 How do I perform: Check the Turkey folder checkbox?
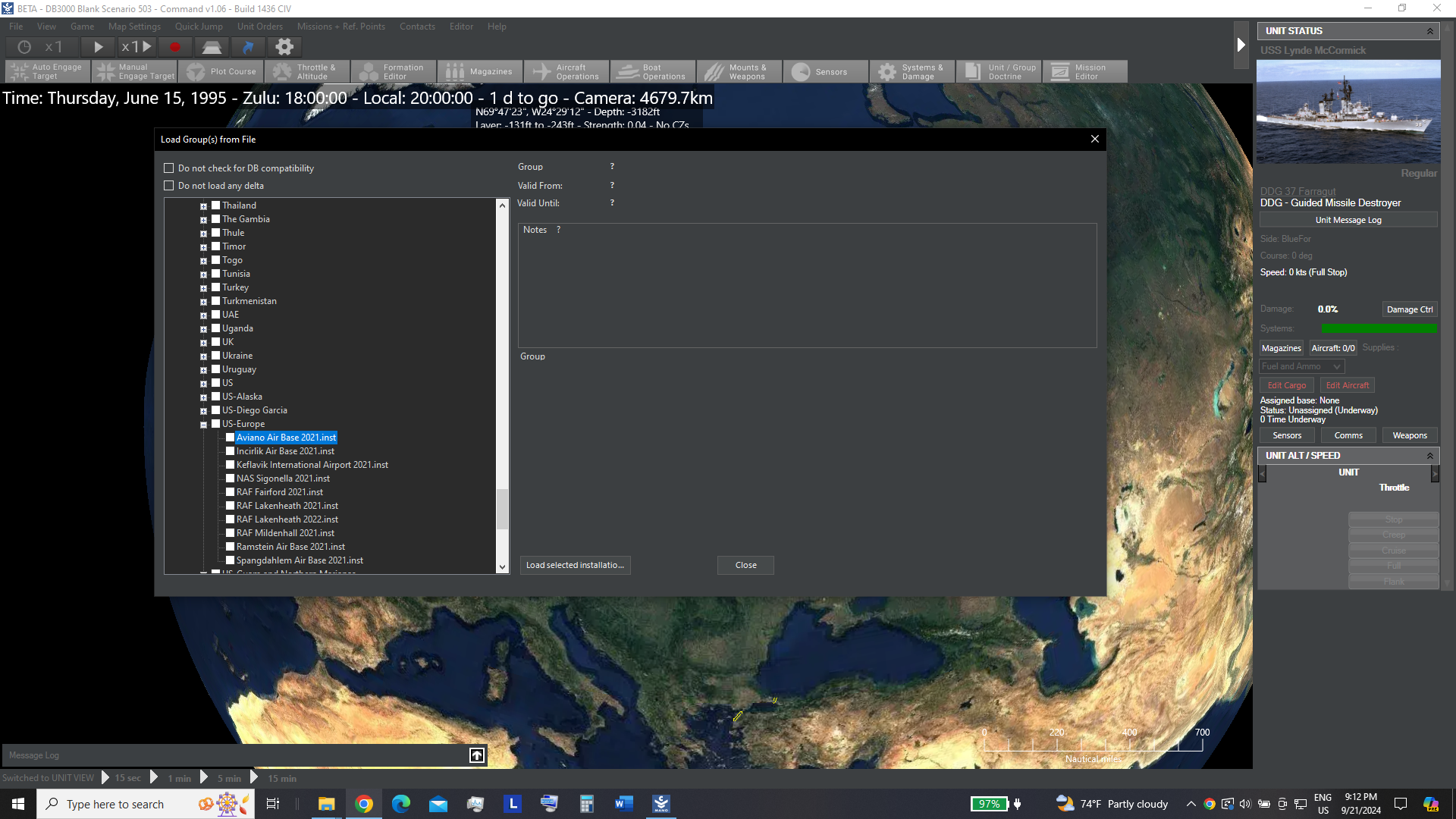(215, 287)
